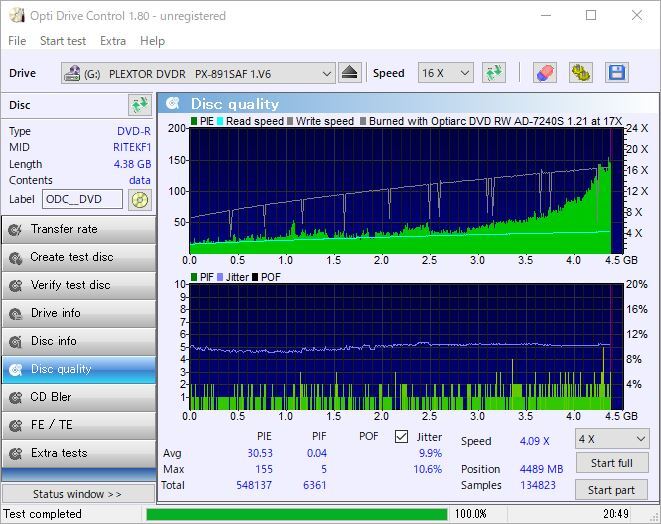The image size is (661, 524).
Task: Click the Start part button
Action: pos(611,490)
